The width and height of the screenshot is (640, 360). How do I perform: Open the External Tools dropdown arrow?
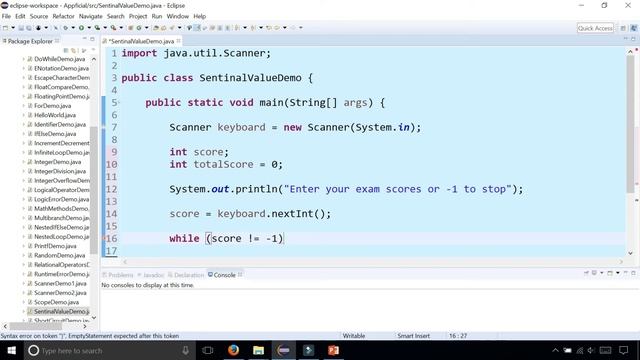click(121, 28)
